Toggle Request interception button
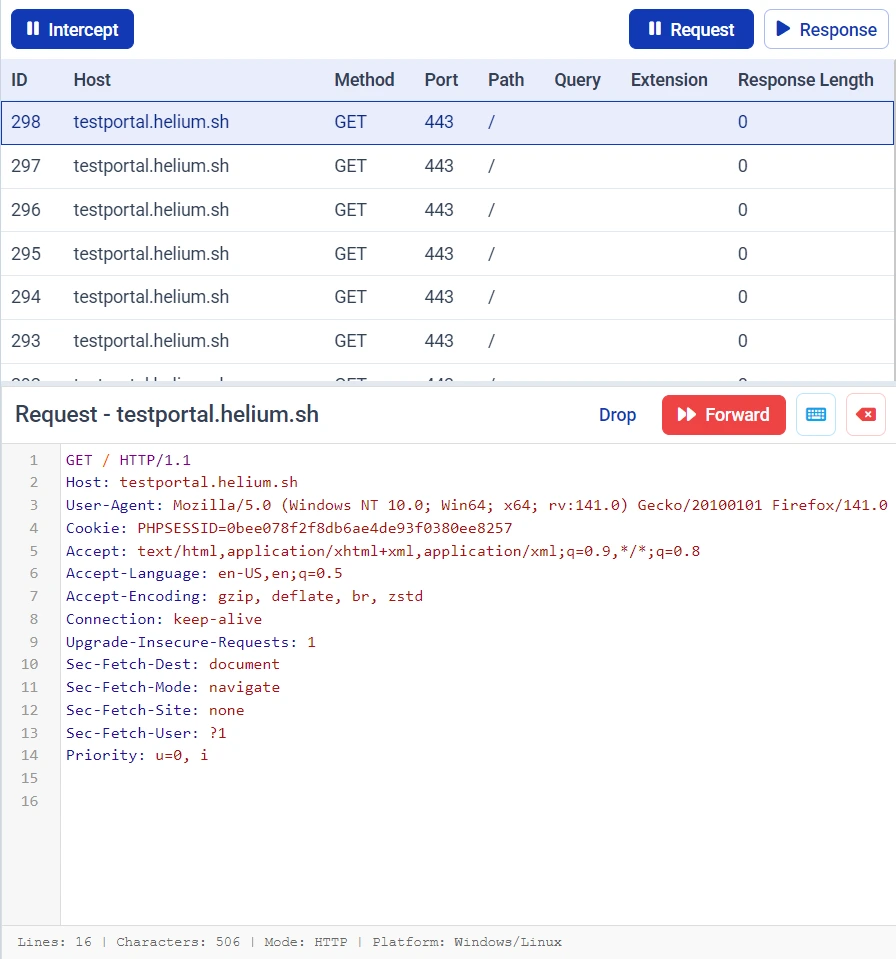Image resolution: width=896 pixels, height=959 pixels. tap(691, 29)
